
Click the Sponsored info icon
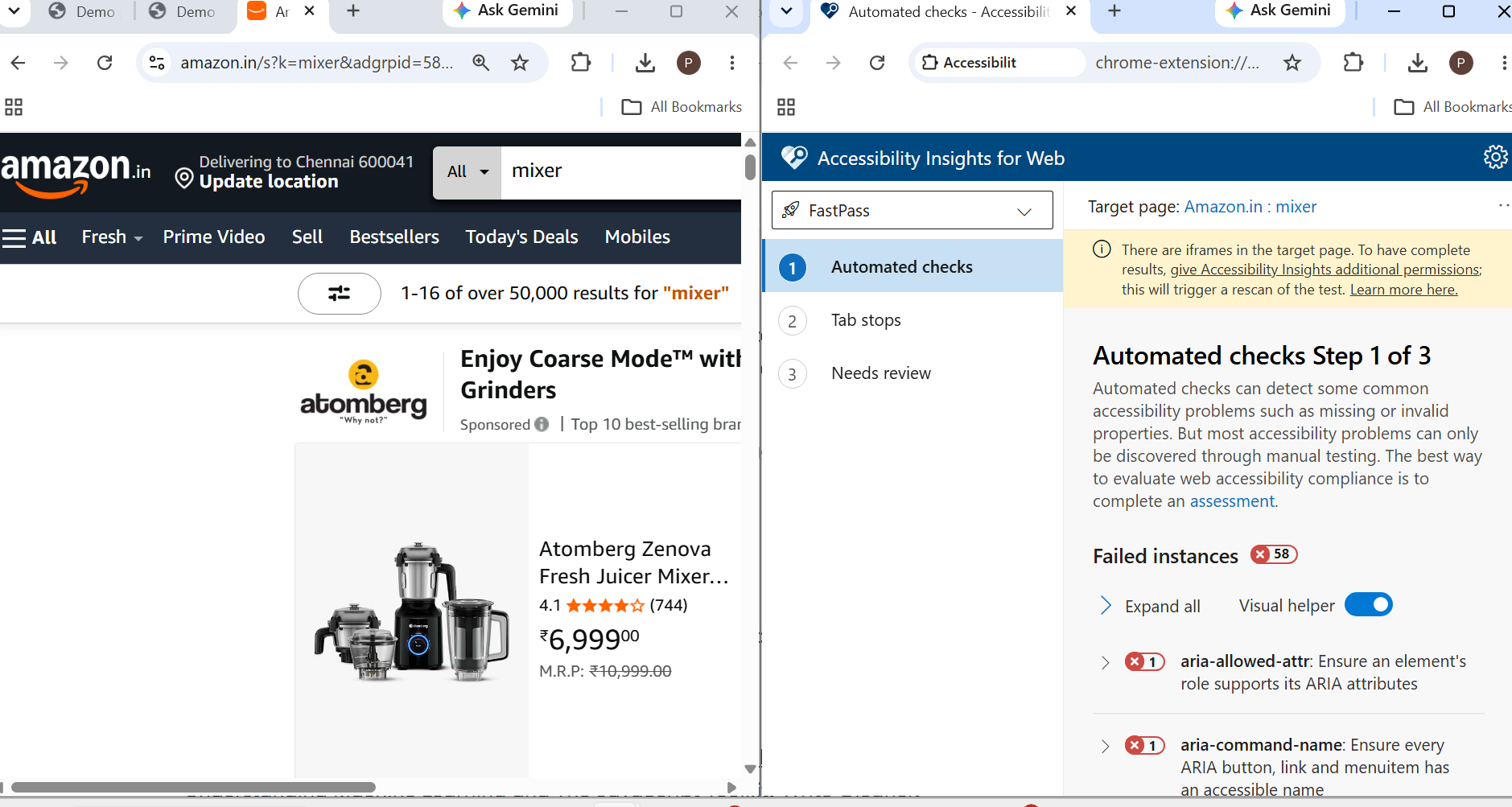point(542,424)
